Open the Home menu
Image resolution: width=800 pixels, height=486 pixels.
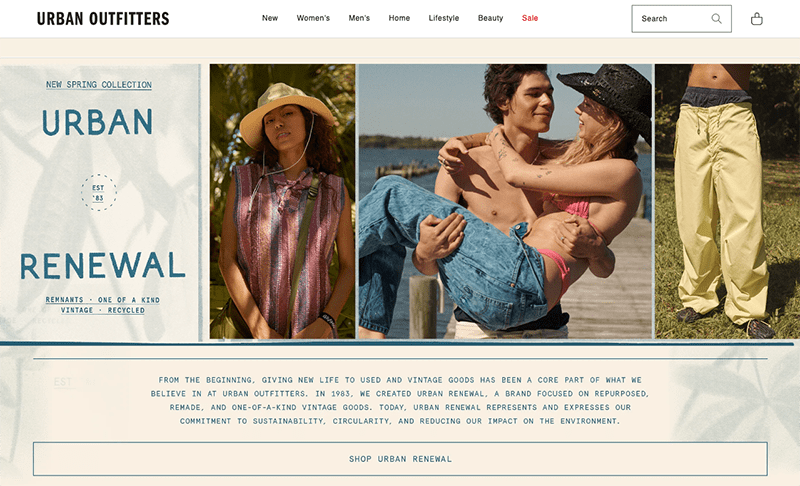(x=399, y=18)
